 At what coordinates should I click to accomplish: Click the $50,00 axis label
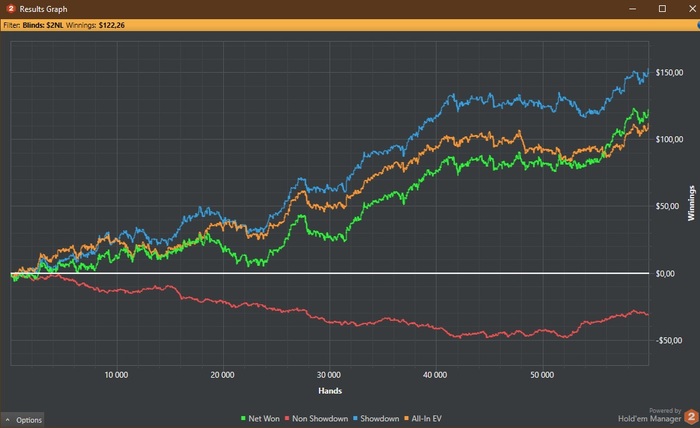coord(667,206)
